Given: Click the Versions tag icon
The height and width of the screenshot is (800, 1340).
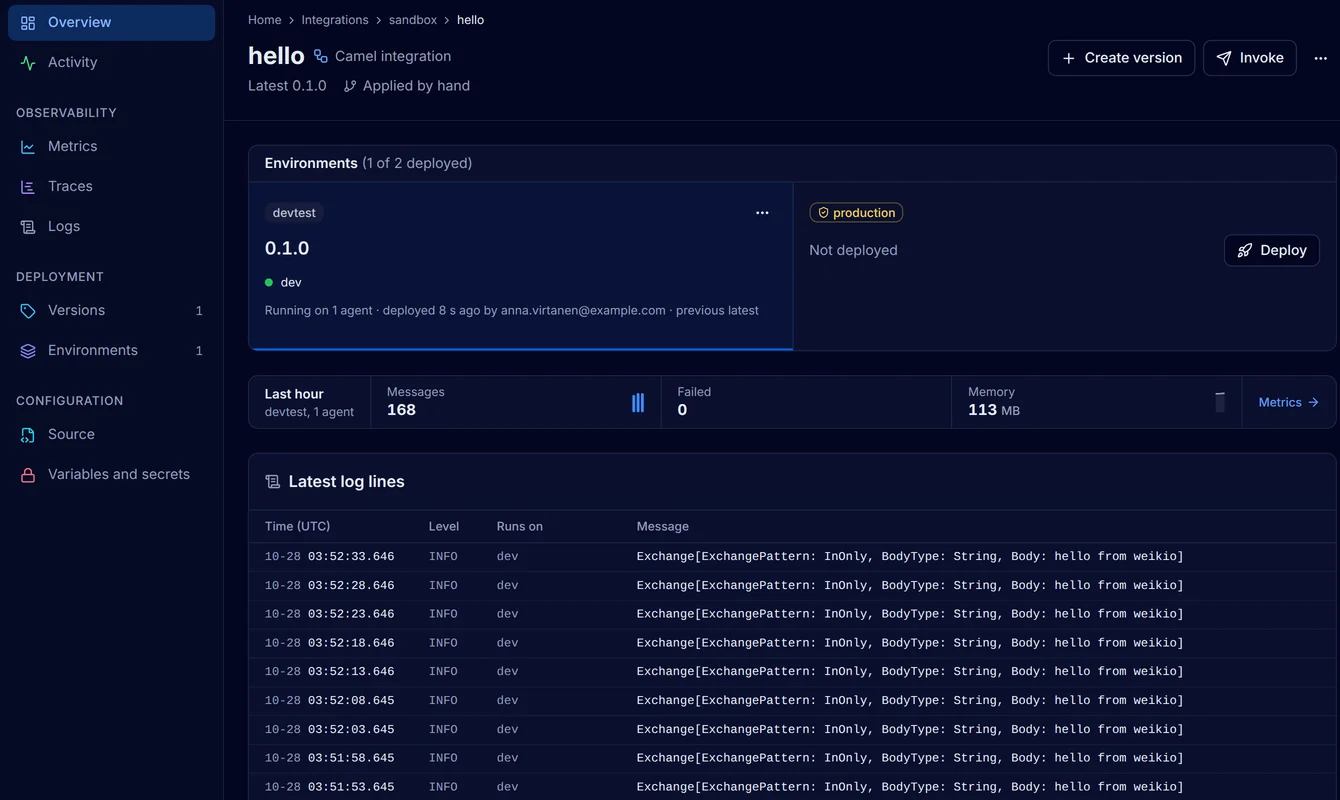Looking at the screenshot, I should pyautogui.click(x=28, y=310).
